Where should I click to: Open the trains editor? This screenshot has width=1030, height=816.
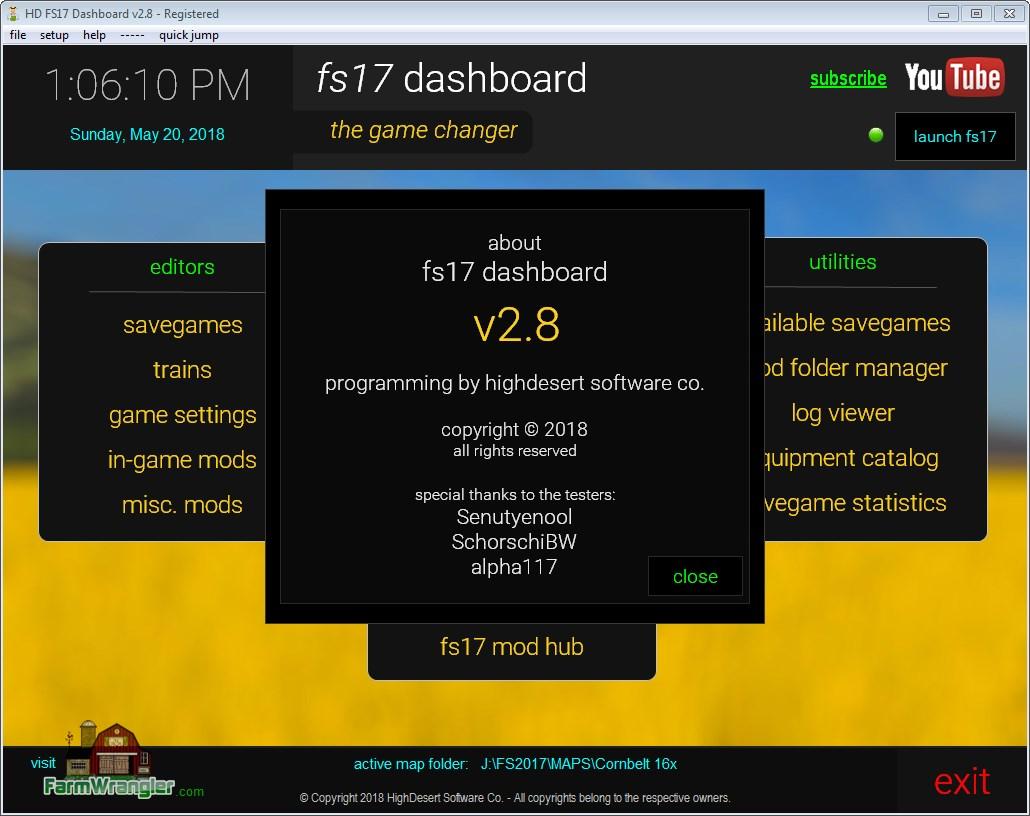coord(182,370)
